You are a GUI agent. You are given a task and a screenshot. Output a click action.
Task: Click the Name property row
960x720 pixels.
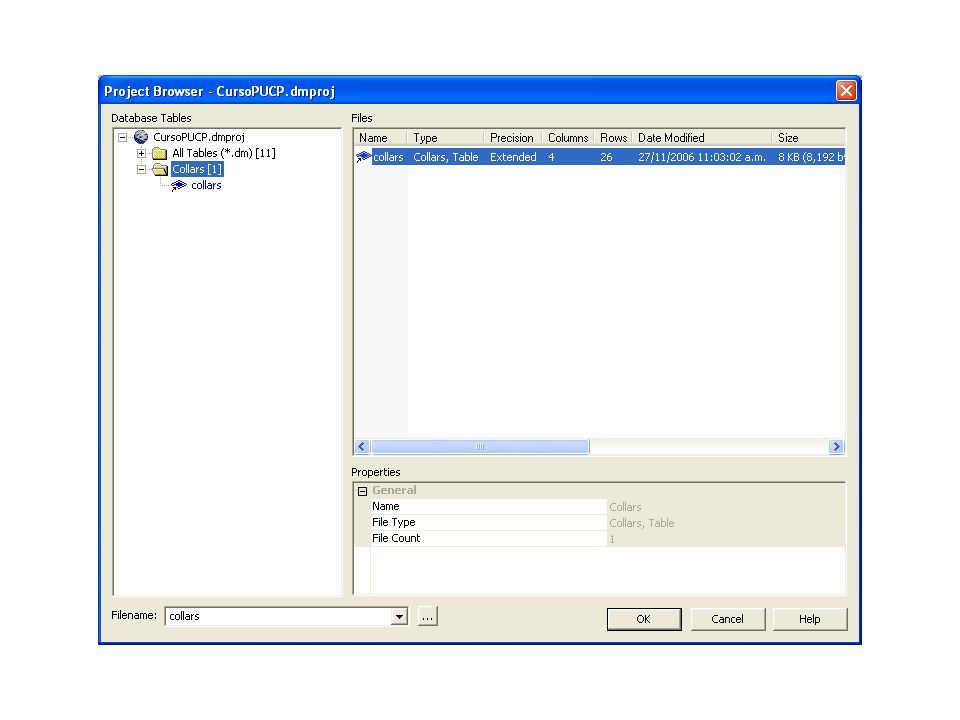[x=607, y=506]
